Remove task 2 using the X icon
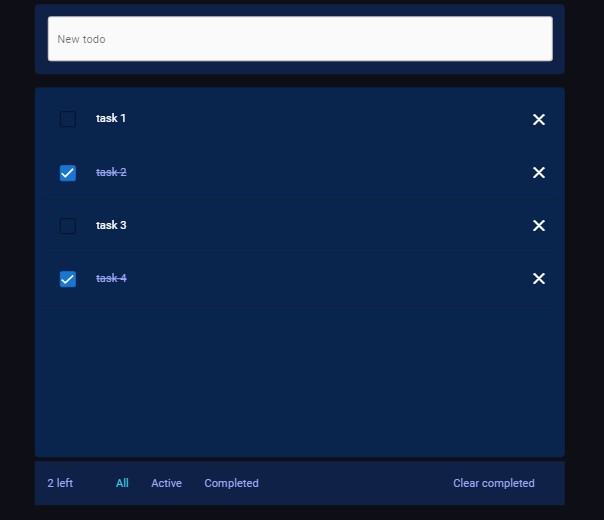 538,173
